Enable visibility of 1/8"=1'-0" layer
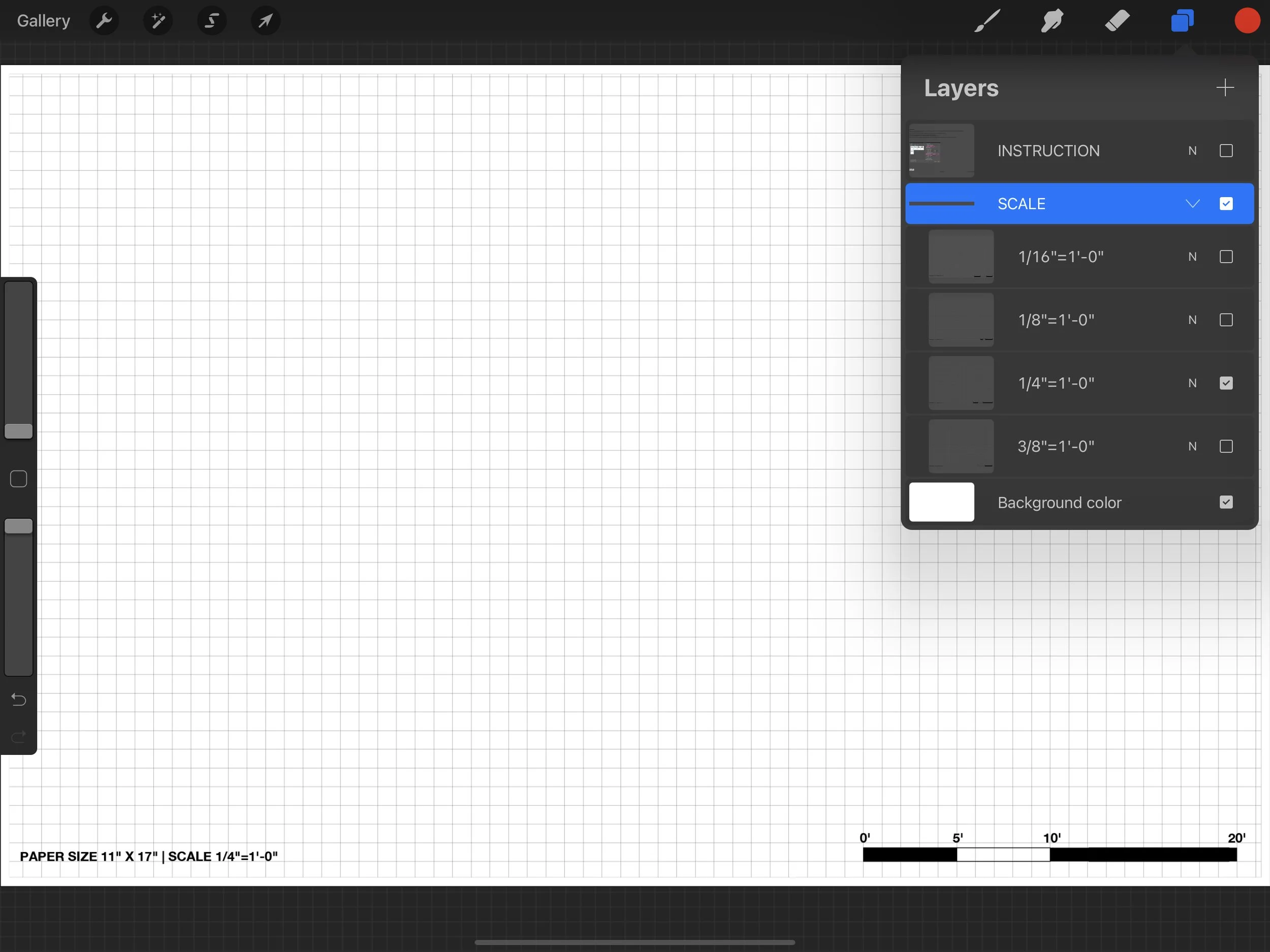Viewport: 1270px width, 952px height. (1226, 320)
